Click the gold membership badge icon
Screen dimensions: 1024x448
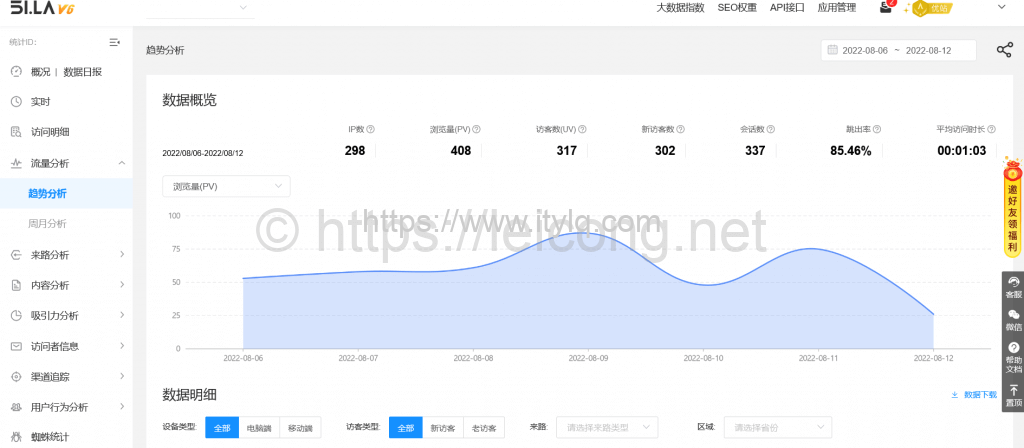[x=922, y=8]
